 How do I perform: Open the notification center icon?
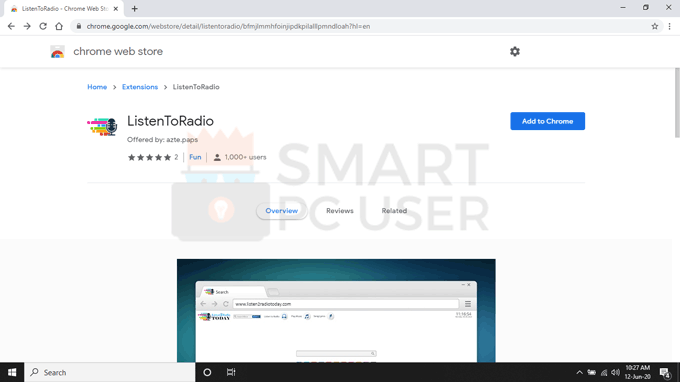point(665,372)
